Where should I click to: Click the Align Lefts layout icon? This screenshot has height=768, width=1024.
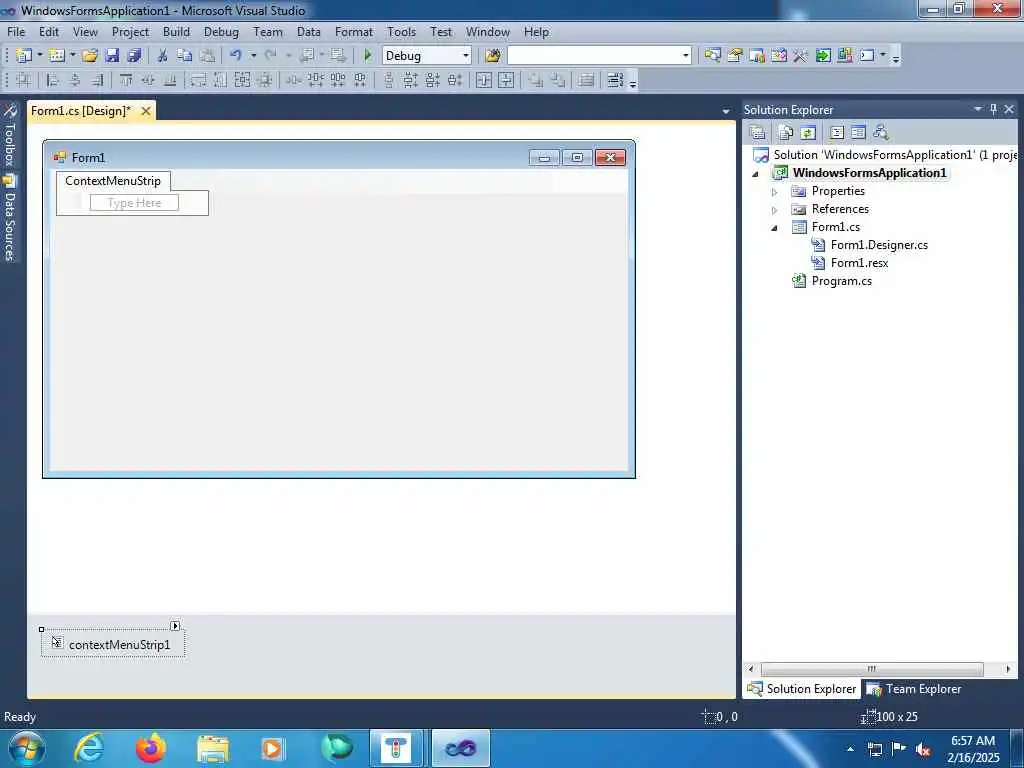click(x=53, y=80)
